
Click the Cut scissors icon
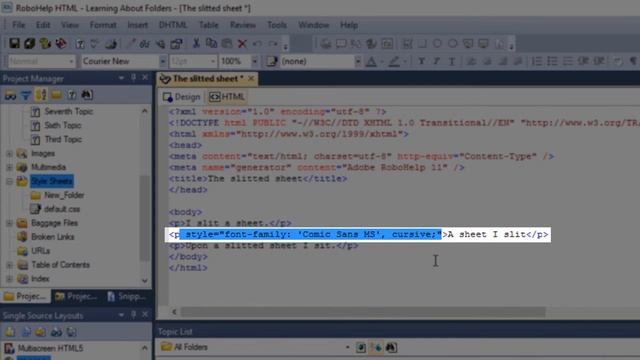(196, 43)
